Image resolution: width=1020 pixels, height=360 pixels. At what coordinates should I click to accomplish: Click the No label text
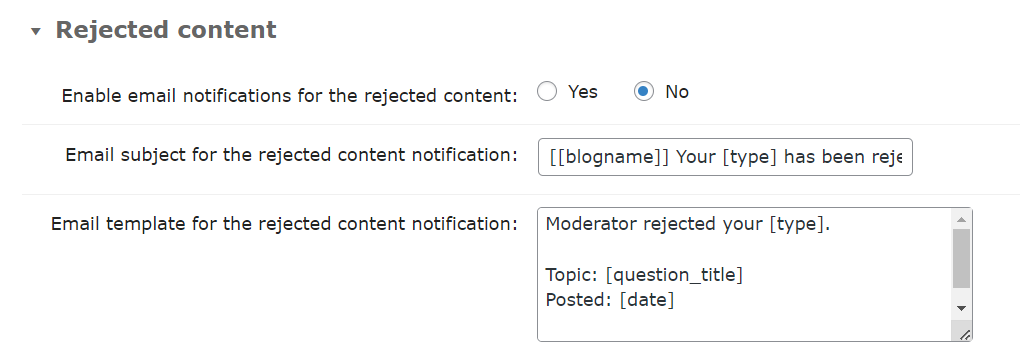pyautogui.click(x=677, y=92)
